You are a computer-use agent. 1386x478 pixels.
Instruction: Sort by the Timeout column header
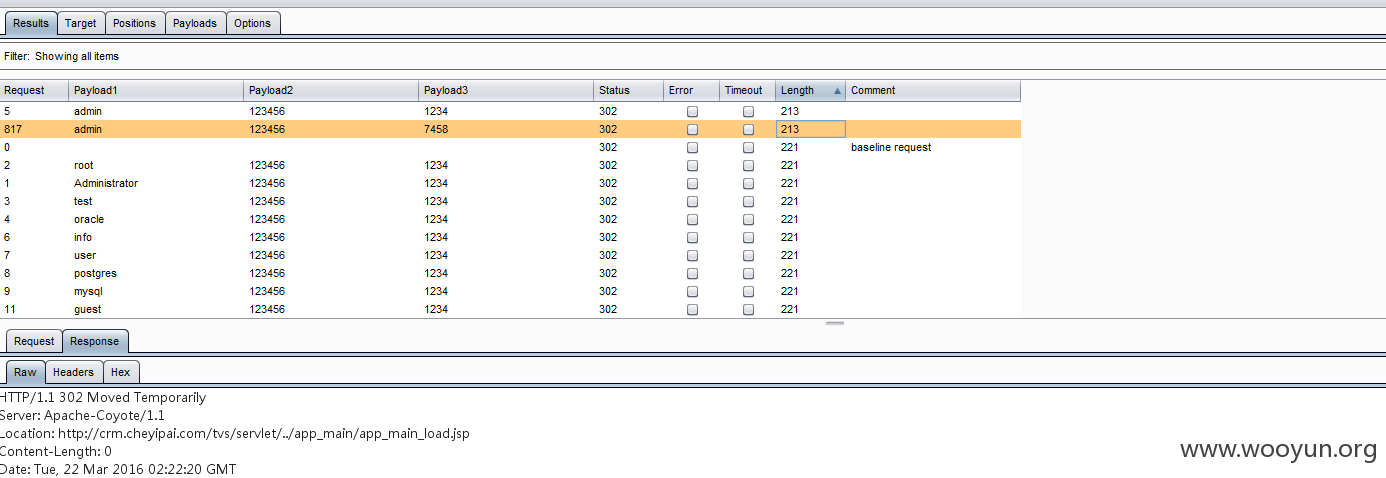747,90
